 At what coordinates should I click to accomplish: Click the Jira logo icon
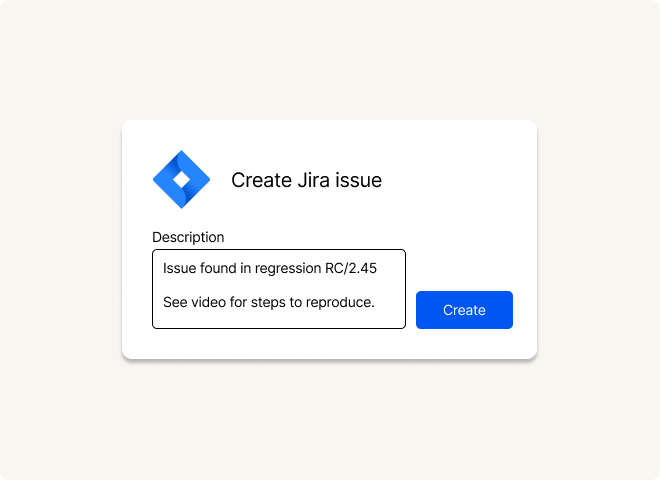pyautogui.click(x=181, y=180)
